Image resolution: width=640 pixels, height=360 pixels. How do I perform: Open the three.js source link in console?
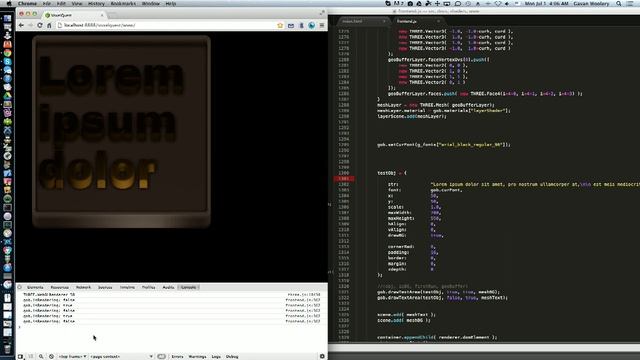(304, 294)
